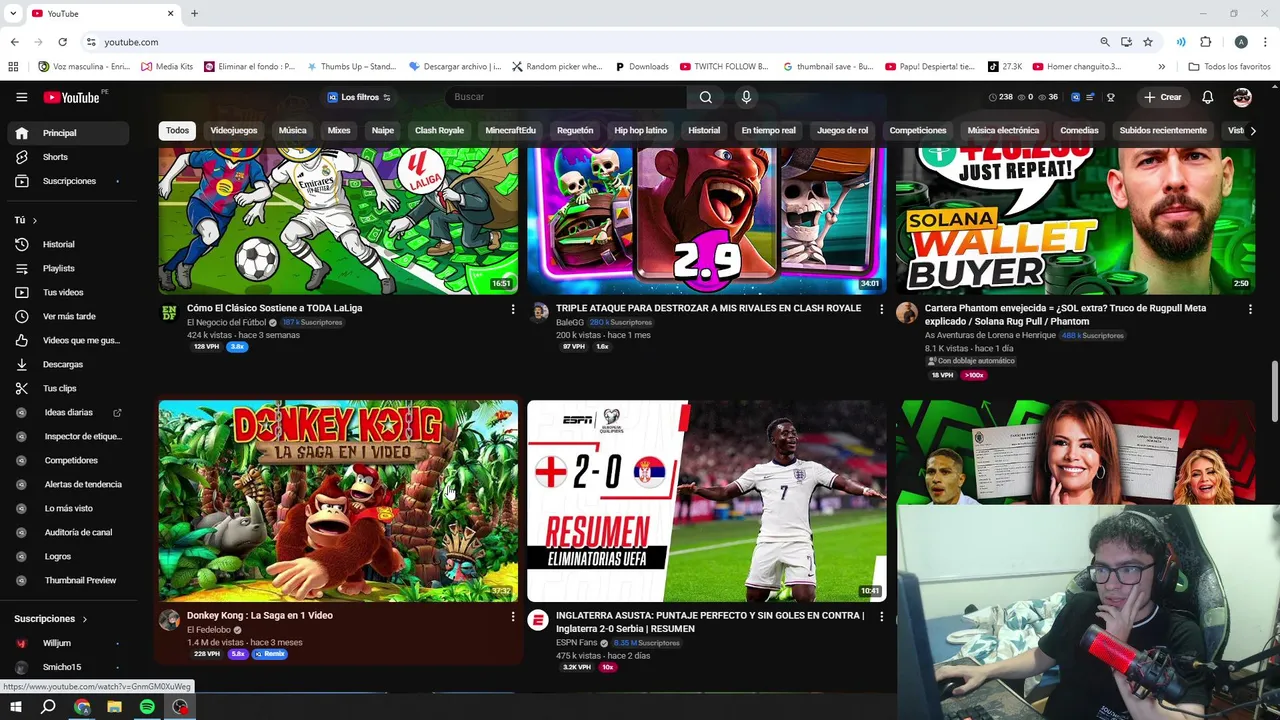Image resolution: width=1280 pixels, height=720 pixels.
Task: Open Chrome tab search dropdown arrow
Action: pos(13,14)
